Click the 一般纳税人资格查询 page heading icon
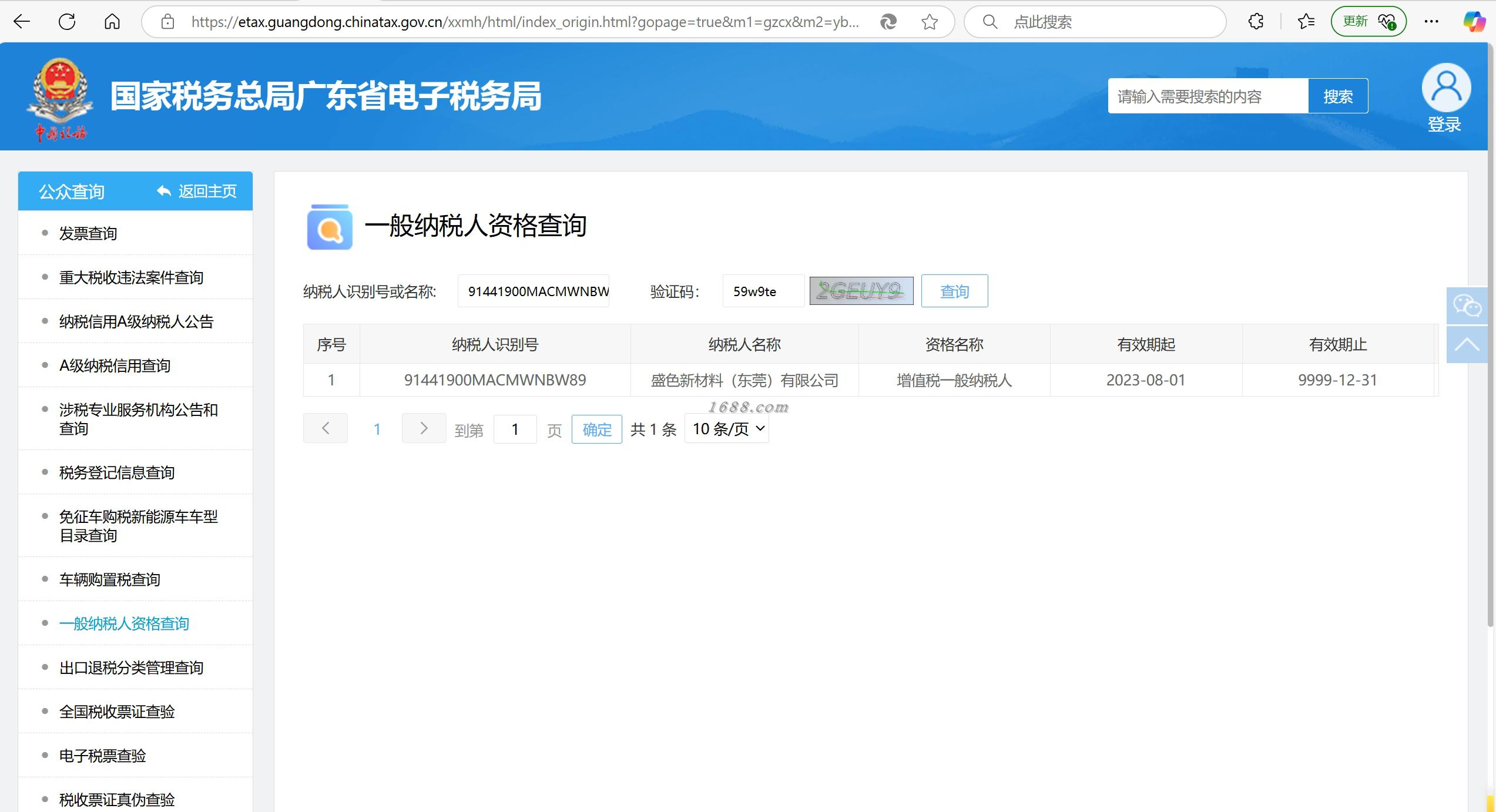 (x=330, y=227)
